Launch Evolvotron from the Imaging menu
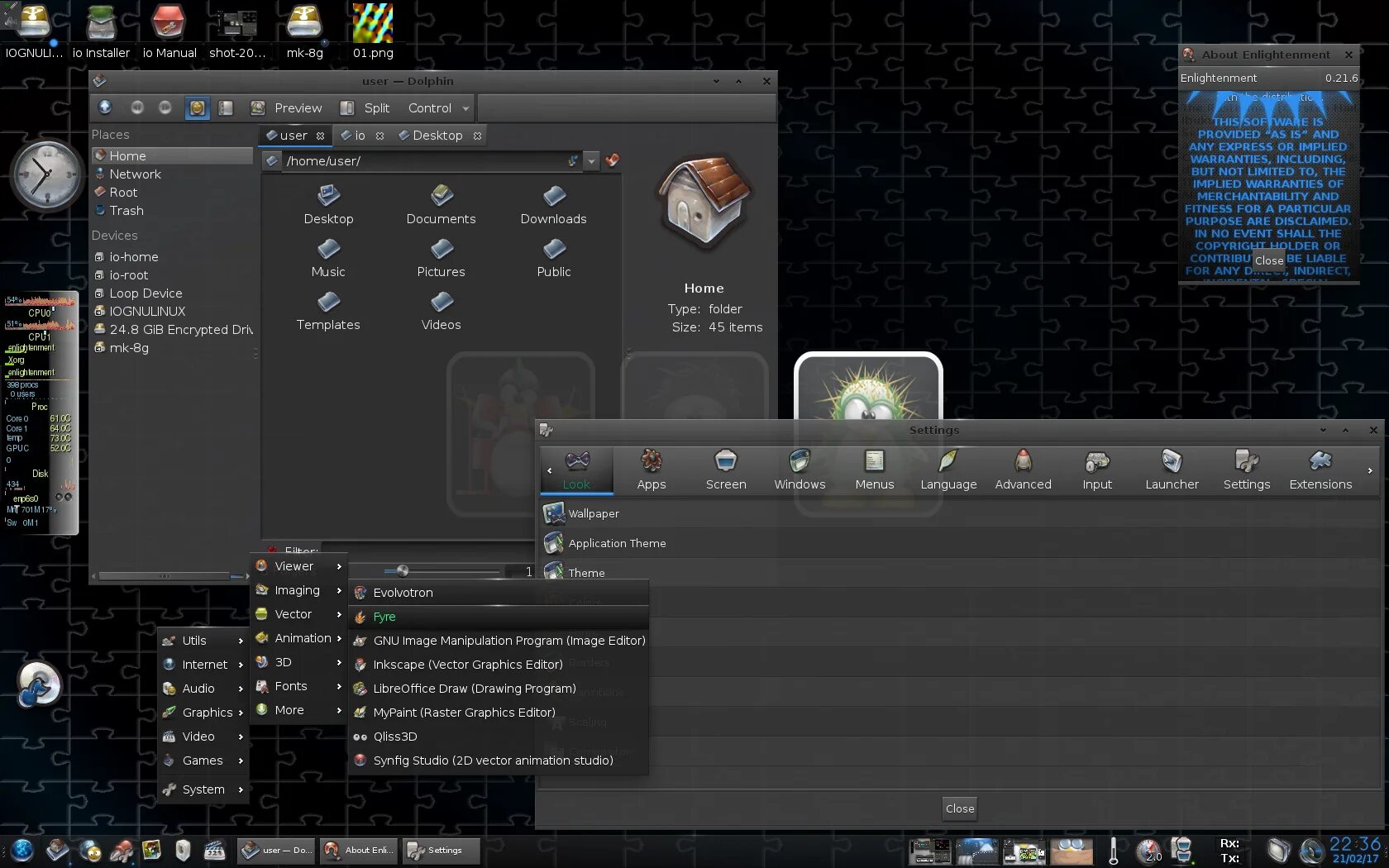This screenshot has width=1389, height=868. tap(499, 593)
